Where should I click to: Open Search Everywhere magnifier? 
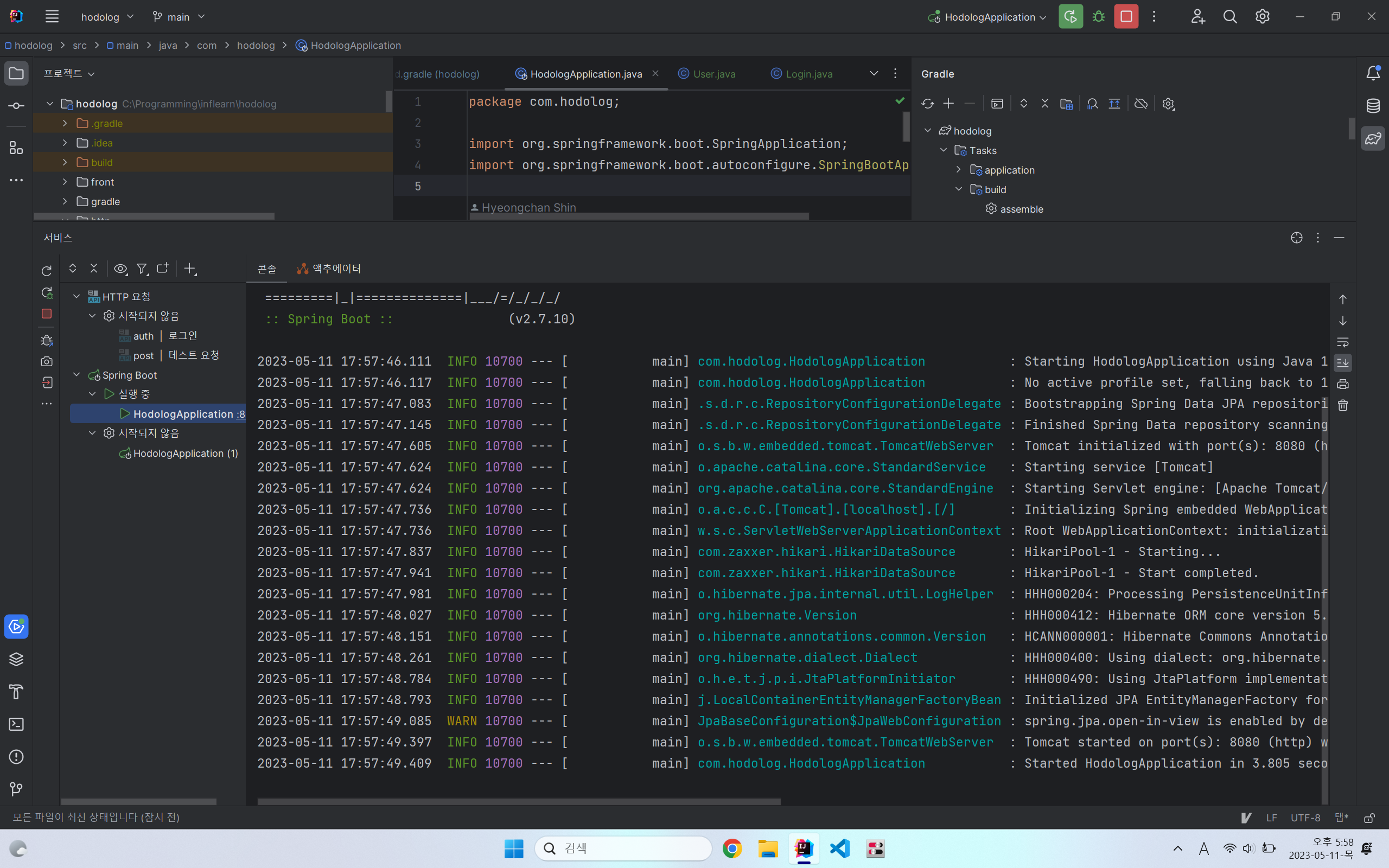[1230, 17]
